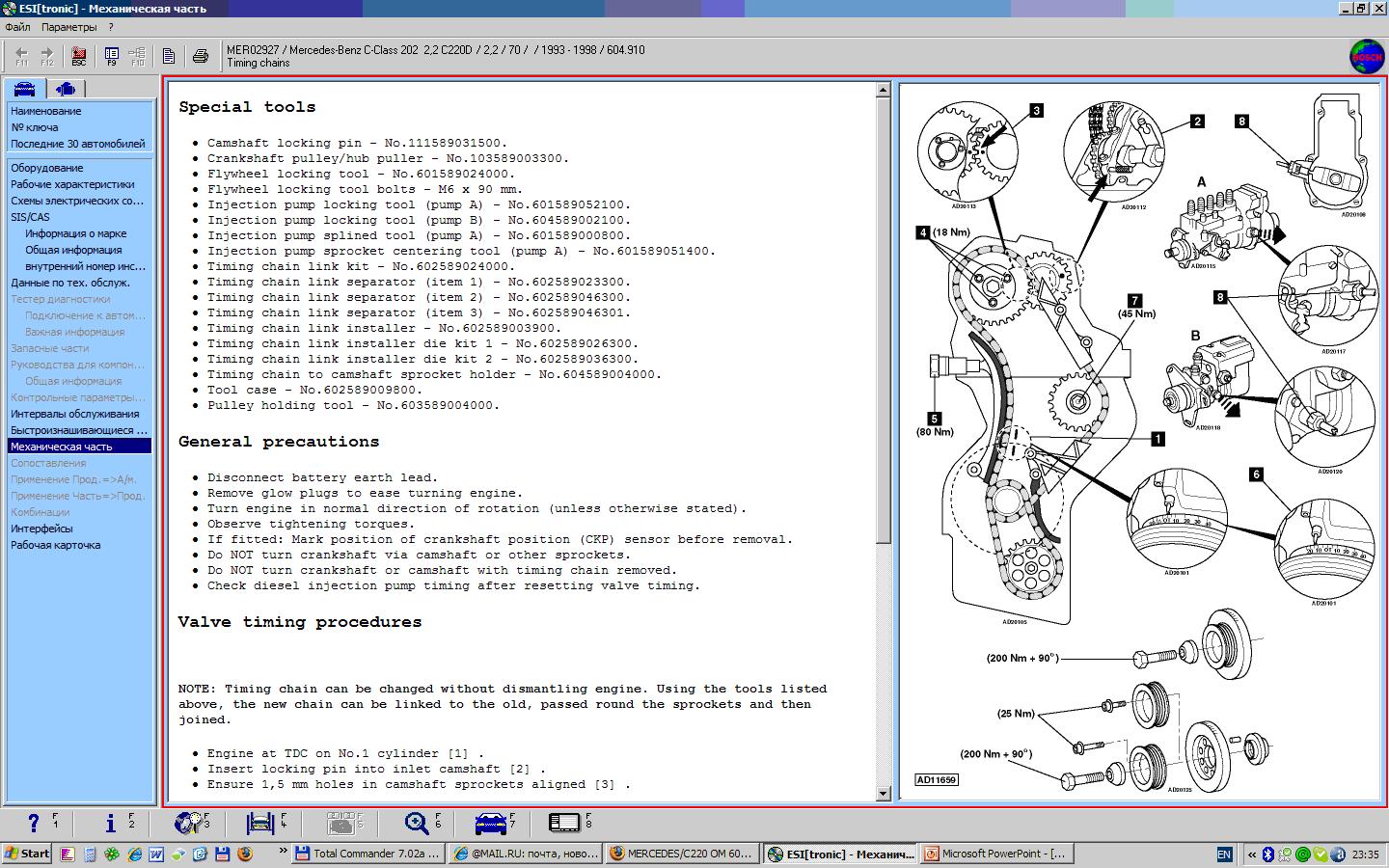Switch to the car tab in sidebar

[x=25, y=89]
